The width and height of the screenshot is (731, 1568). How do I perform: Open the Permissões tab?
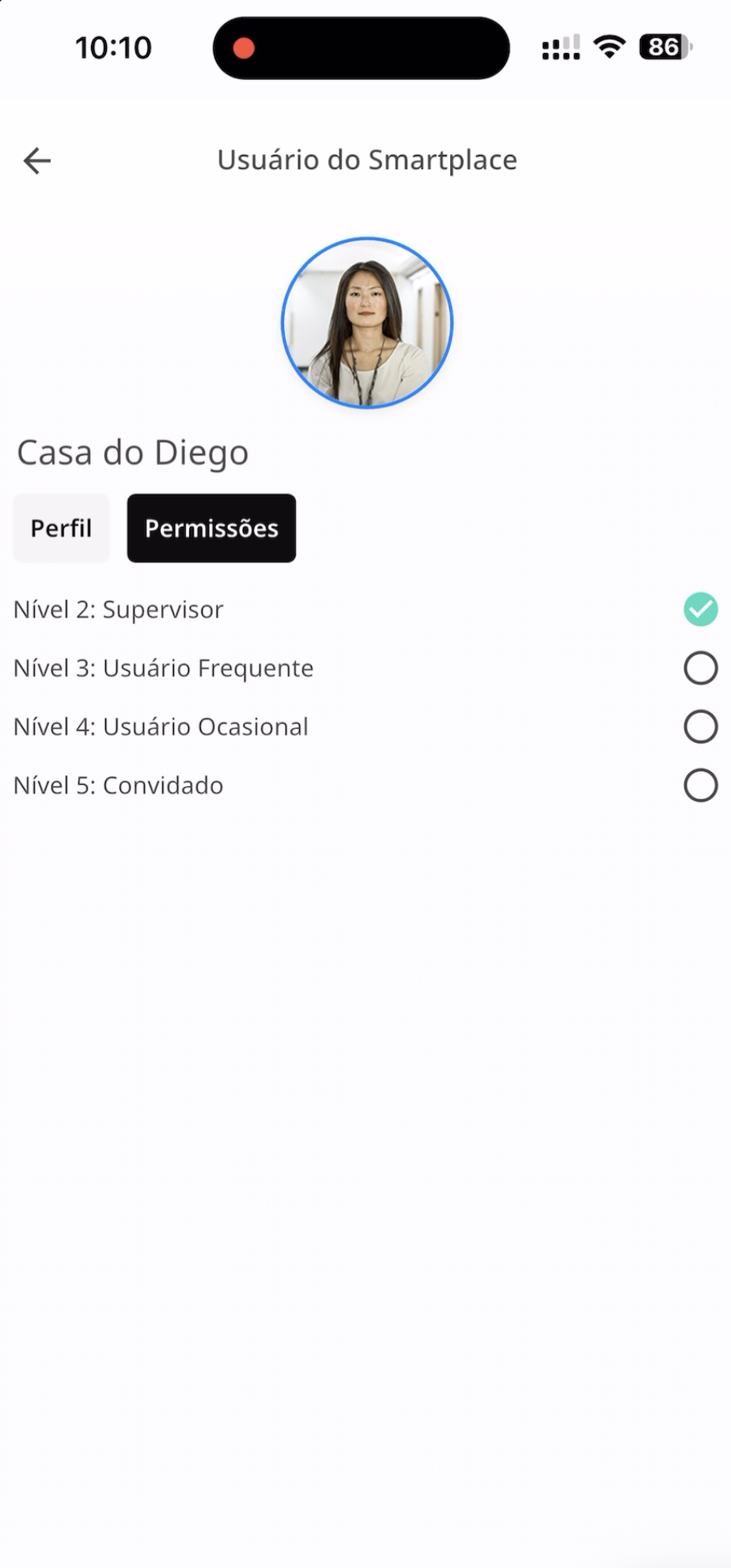click(211, 528)
